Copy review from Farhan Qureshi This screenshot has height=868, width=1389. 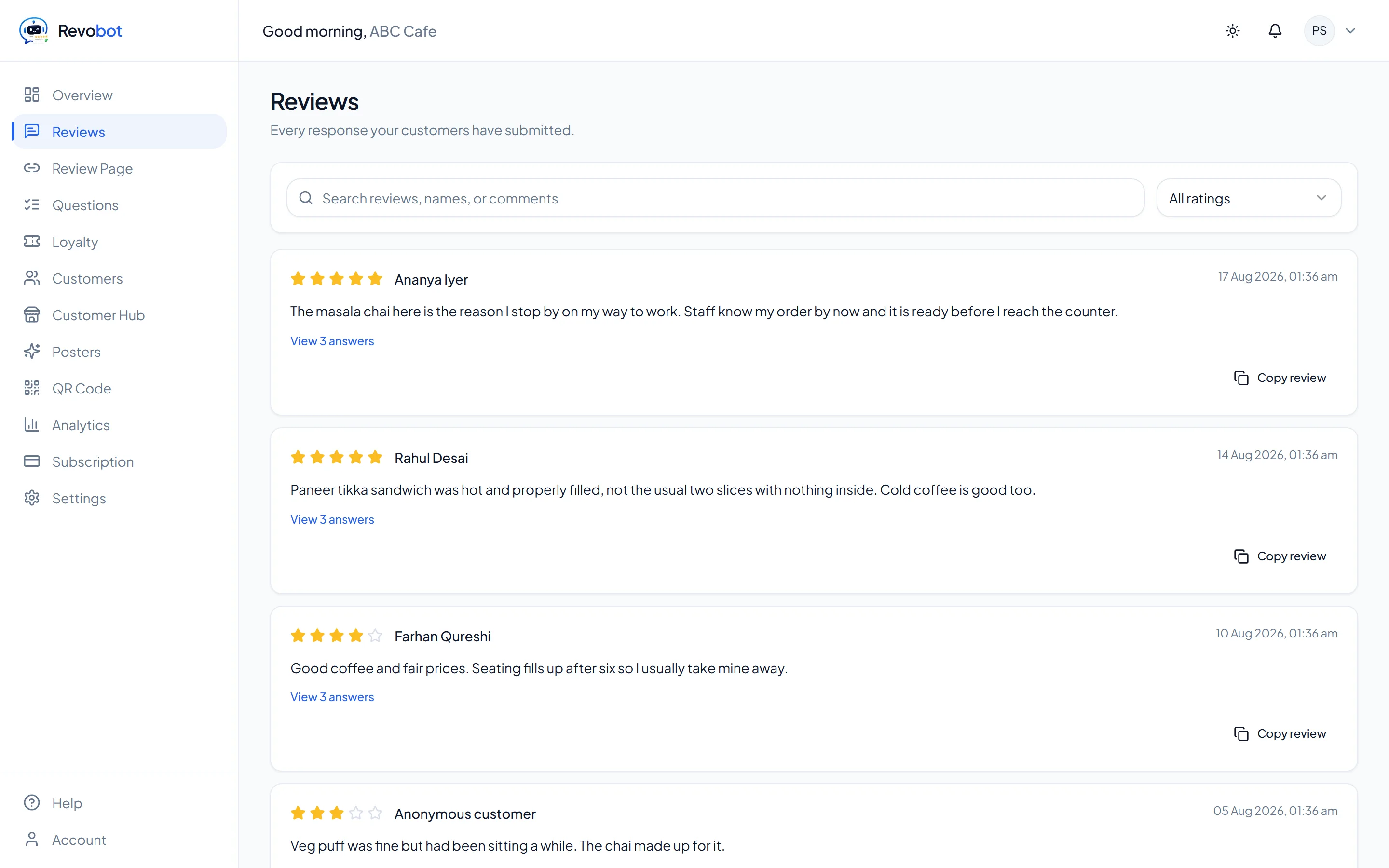1280,733
